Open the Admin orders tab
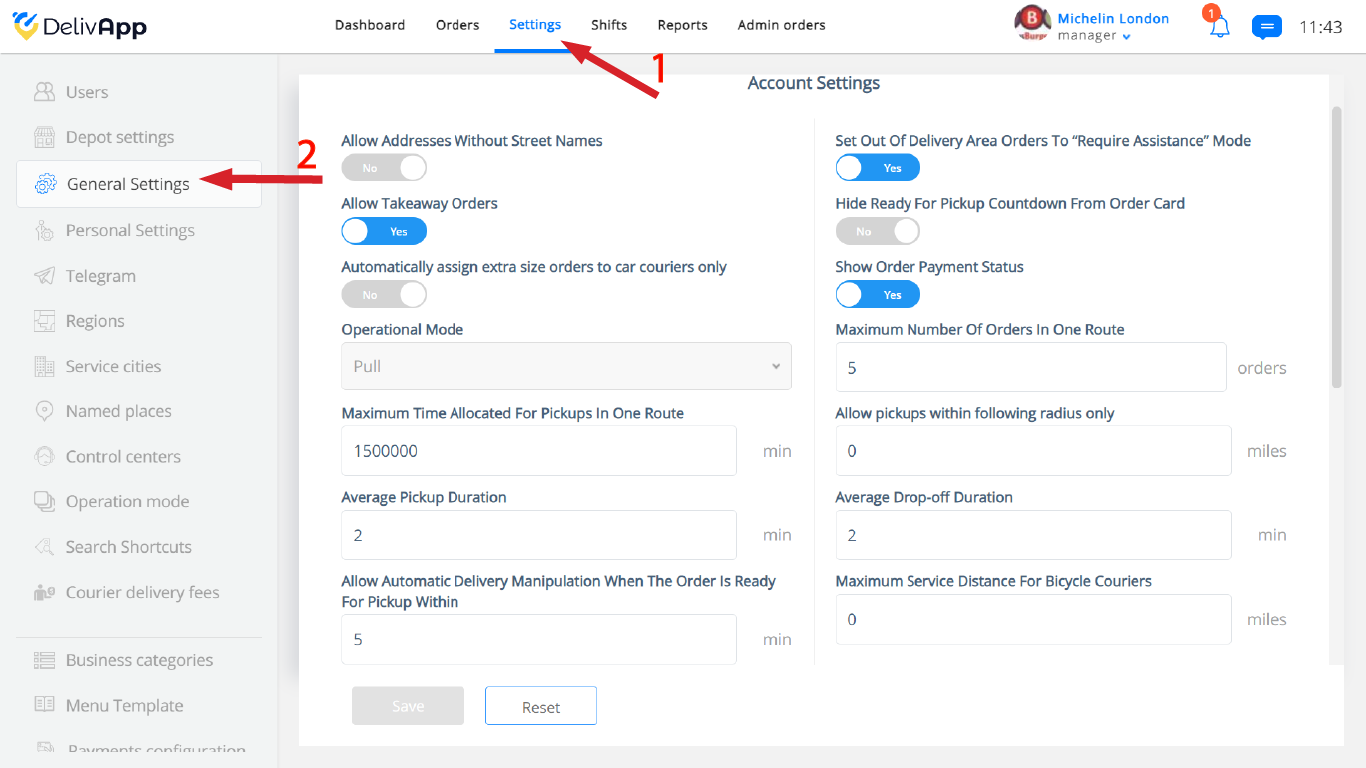The width and height of the screenshot is (1366, 768). [782, 25]
